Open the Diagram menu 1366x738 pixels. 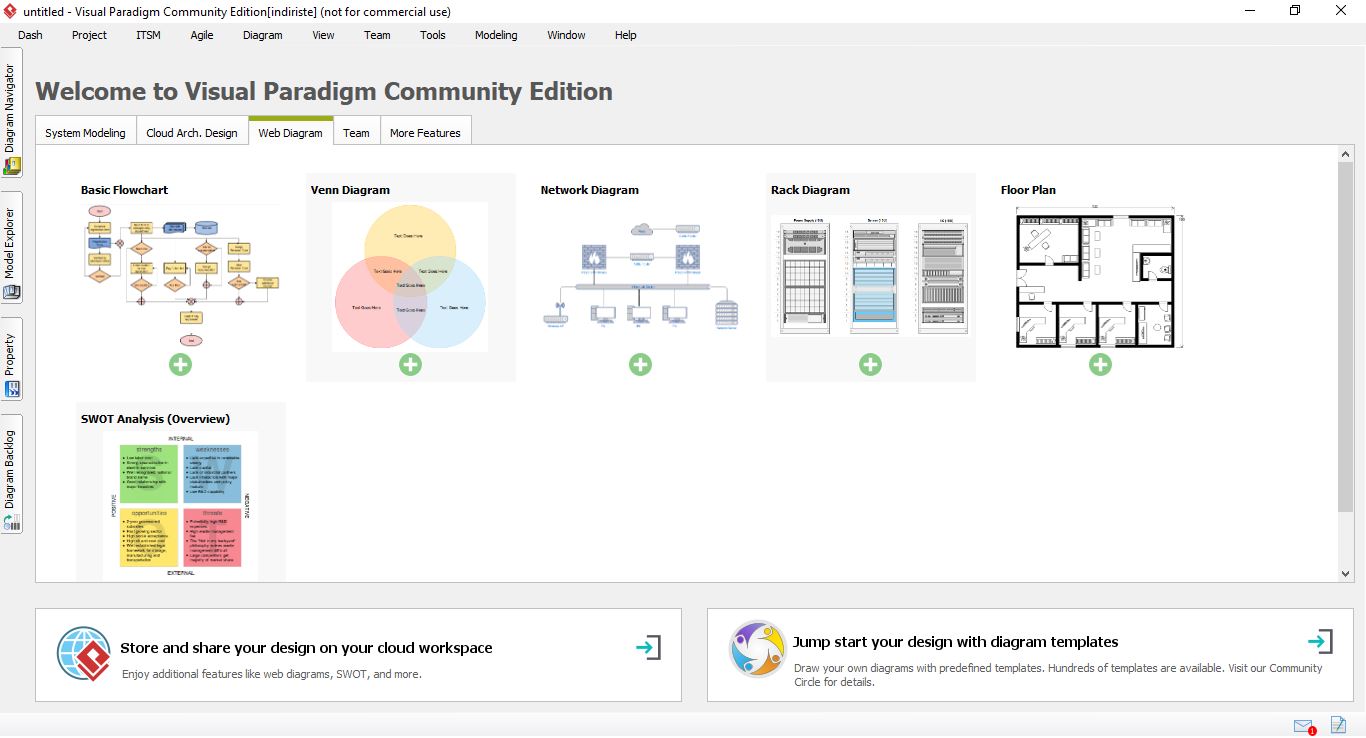tap(263, 35)
